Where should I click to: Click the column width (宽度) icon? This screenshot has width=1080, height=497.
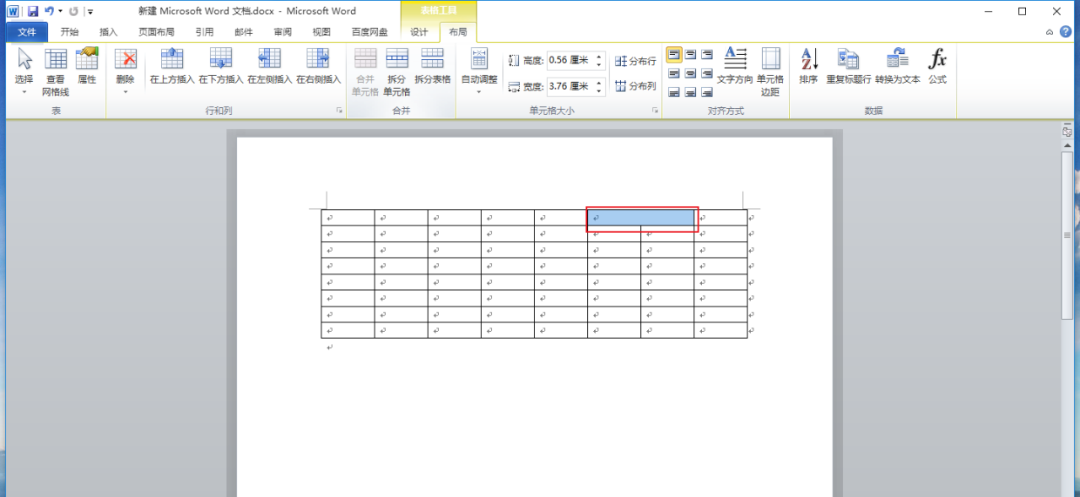pos(514,87)
